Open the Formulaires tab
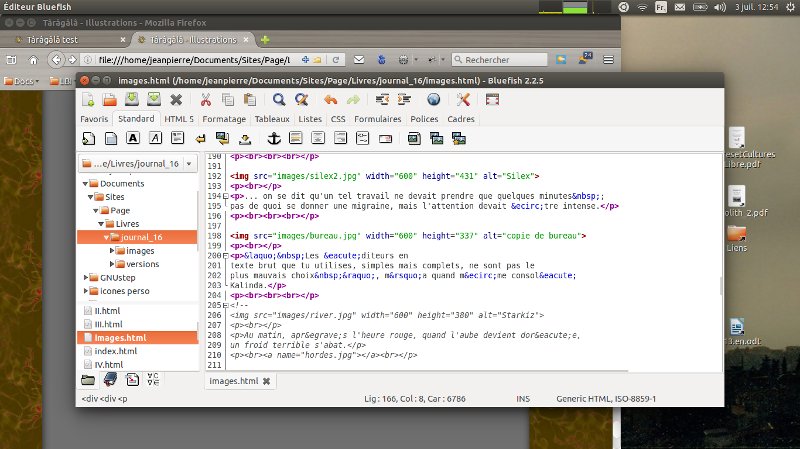The width and height of the screenshot is (800, 449). point(378,119)
